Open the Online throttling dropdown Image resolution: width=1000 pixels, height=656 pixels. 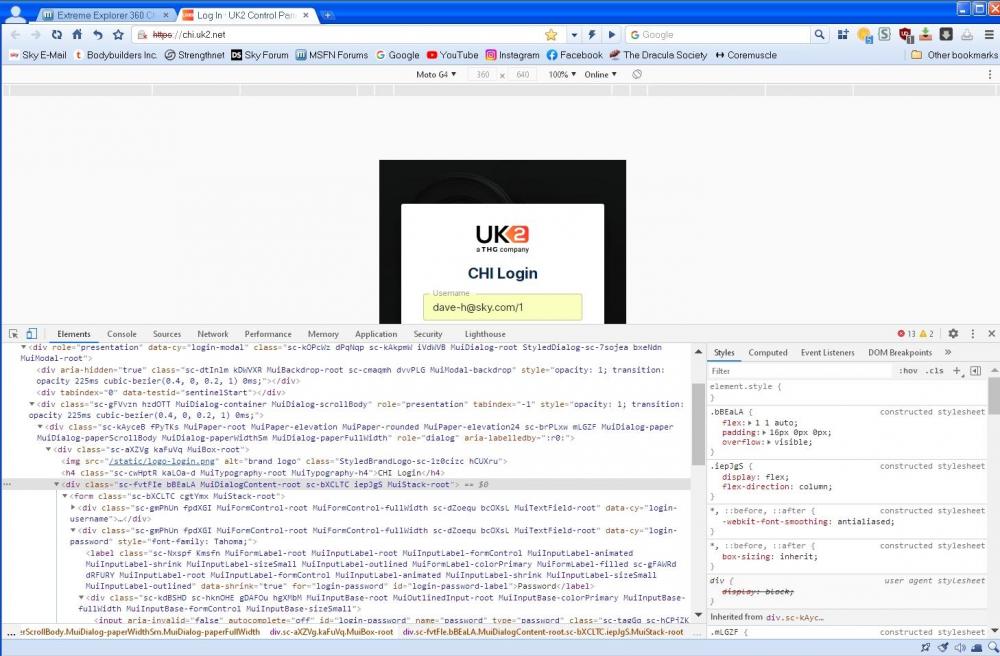(600, 74)
